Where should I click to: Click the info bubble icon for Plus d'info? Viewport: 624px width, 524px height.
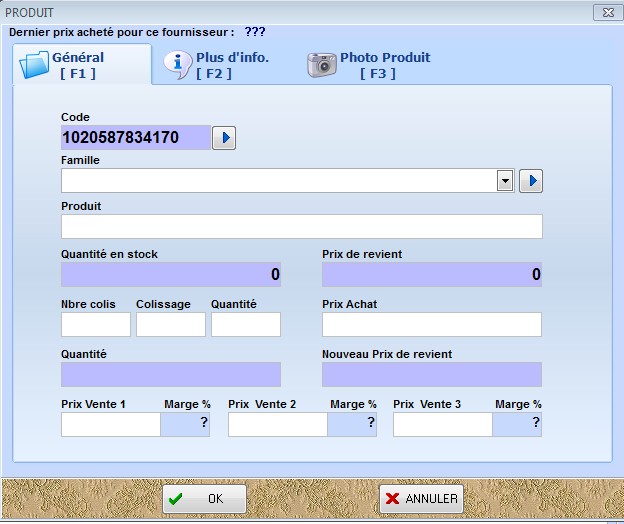[178, 65]
